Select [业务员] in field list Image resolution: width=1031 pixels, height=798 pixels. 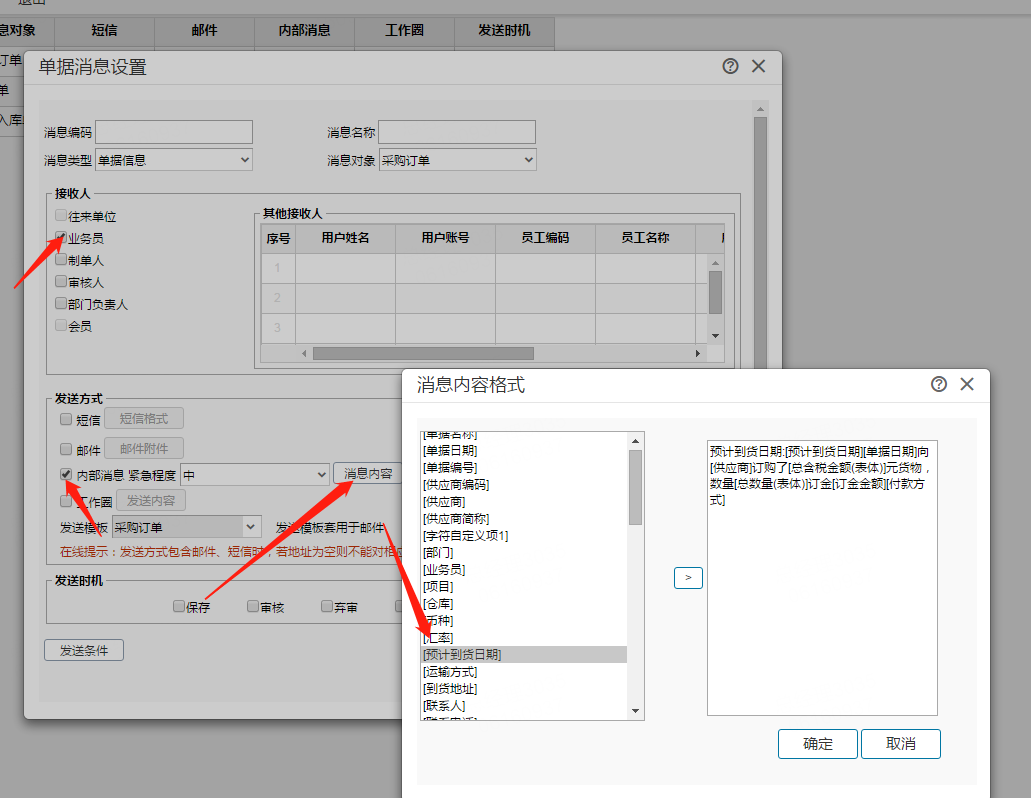tap(524, 570)
